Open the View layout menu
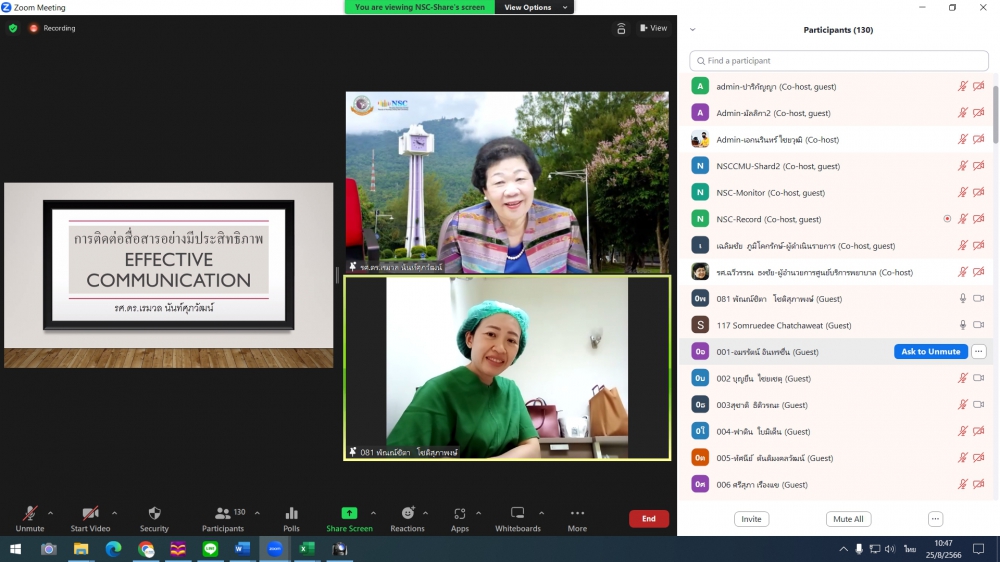 pos(653,28)
